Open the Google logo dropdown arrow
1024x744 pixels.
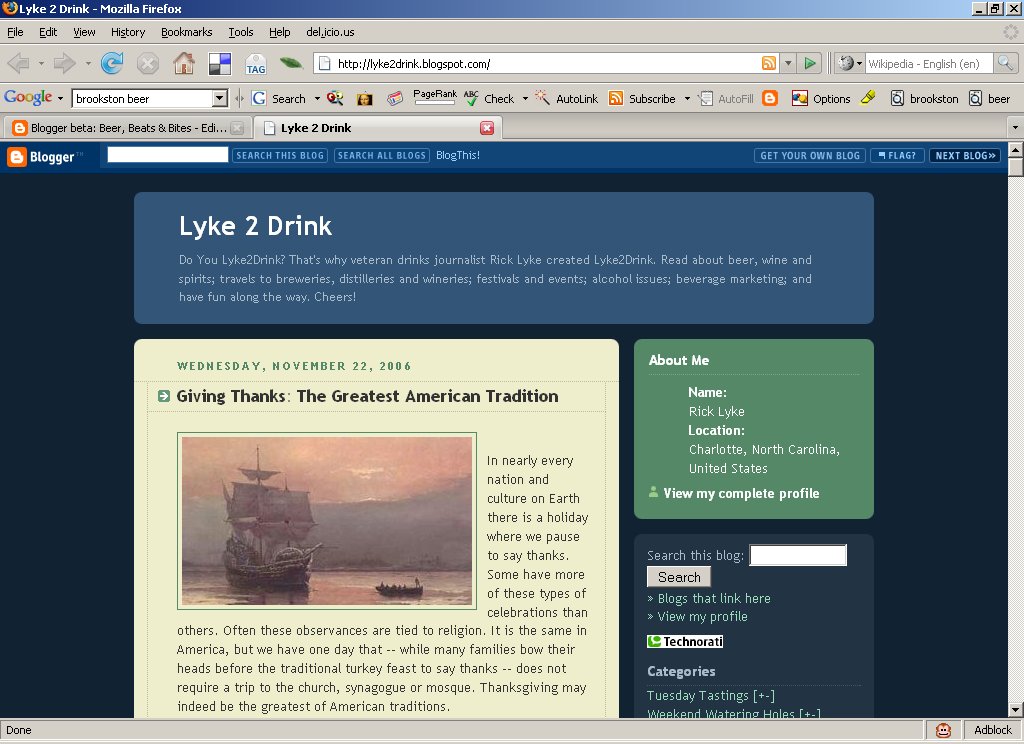coord(60,99)
